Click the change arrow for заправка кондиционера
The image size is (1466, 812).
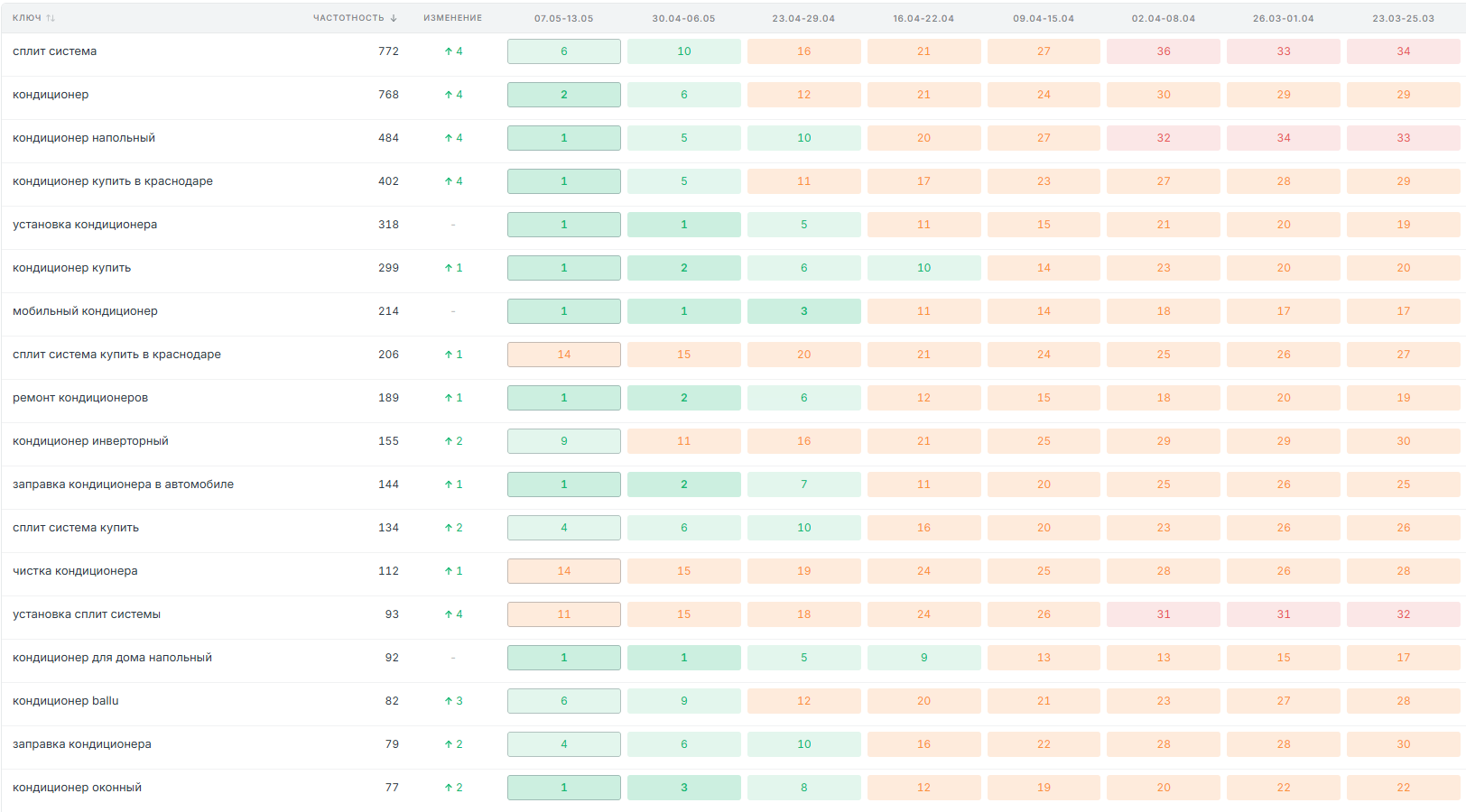(x=449, y=744)
